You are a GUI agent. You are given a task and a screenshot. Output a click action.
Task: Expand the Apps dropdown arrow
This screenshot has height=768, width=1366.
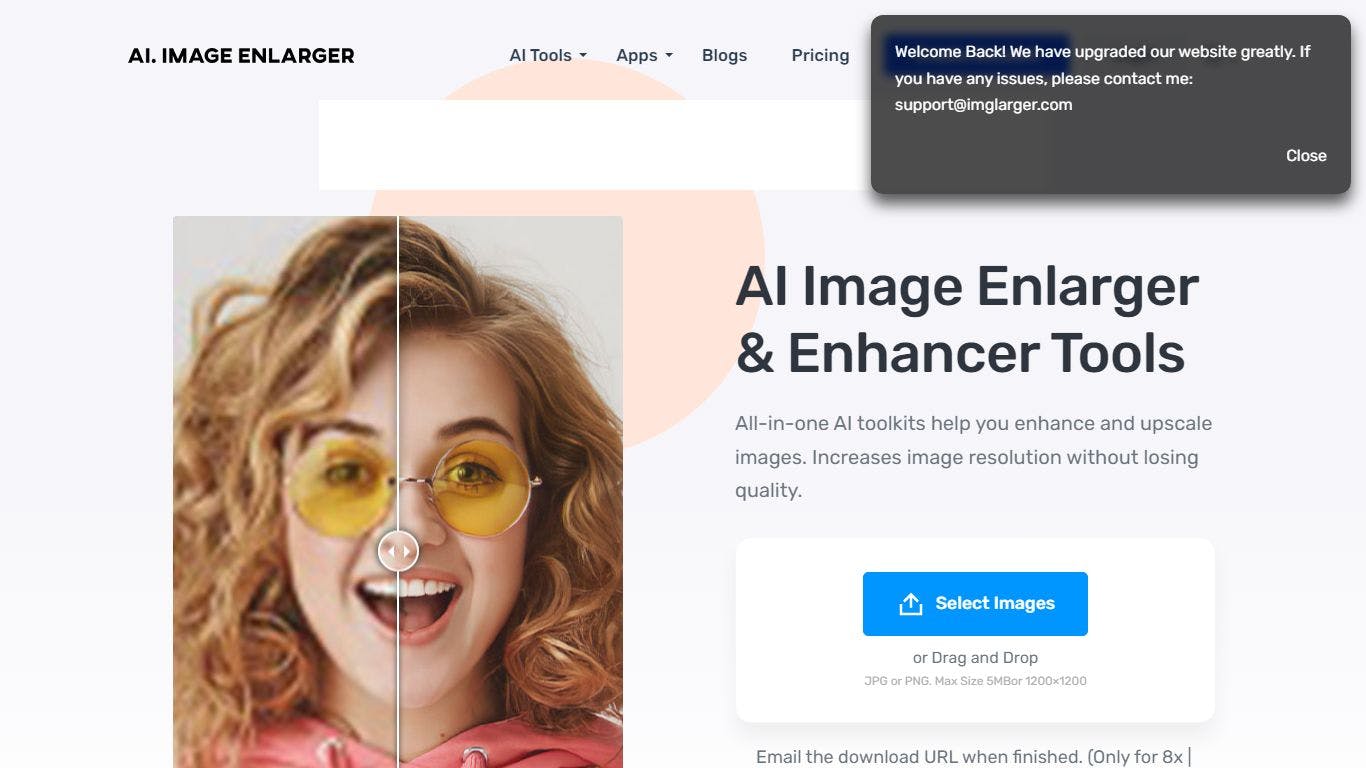point(669,56)
